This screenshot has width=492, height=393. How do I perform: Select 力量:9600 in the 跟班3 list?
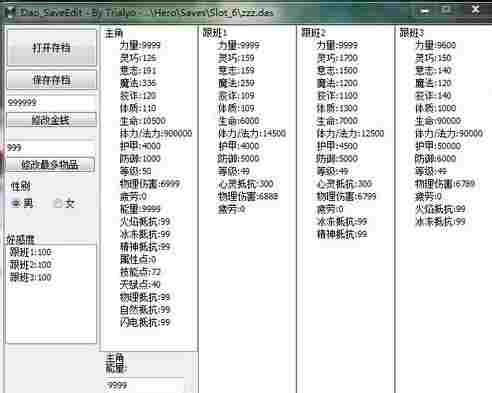pos(436,45)
